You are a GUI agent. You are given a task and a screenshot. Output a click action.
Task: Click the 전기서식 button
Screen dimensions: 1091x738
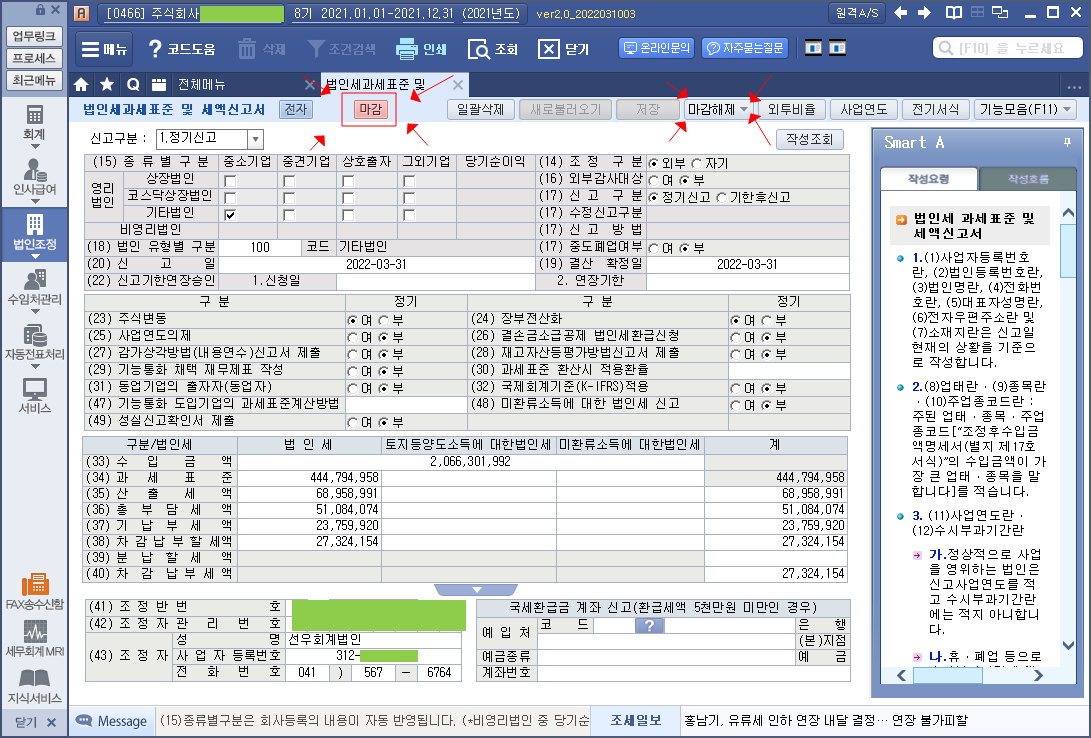[x=935, y=109]
